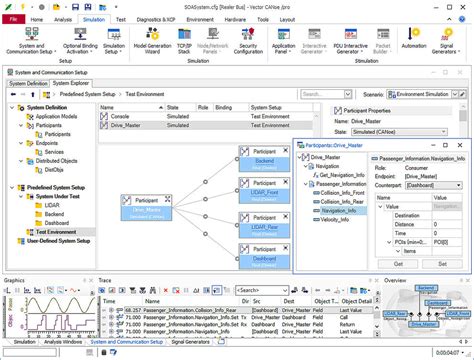The height and width of the screenshot is (360, 474).
Task: Remove the Backend participant using its X
Action: coord(286,151)
